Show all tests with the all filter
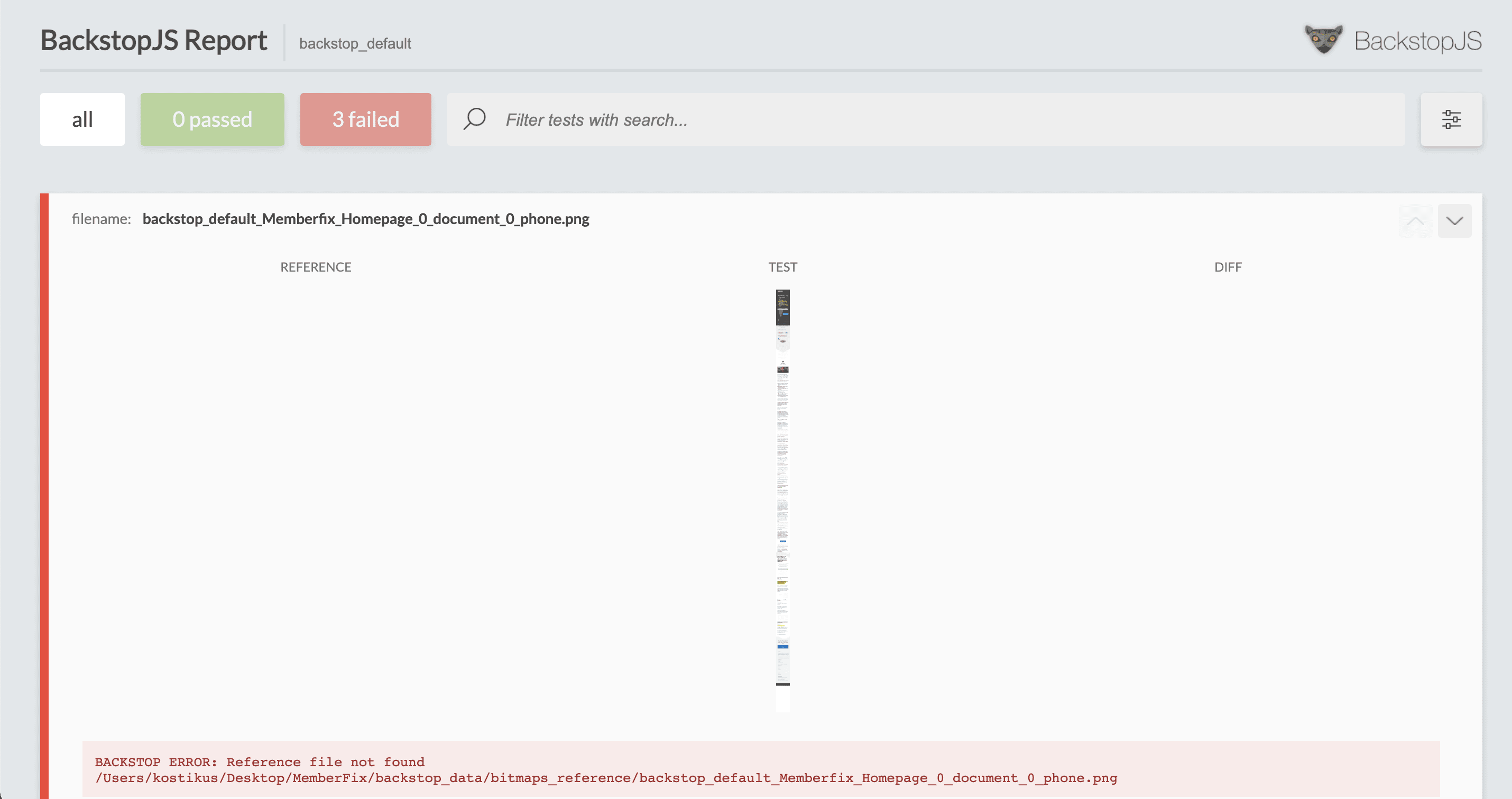 pyautogui.click(x=82, y=119)
